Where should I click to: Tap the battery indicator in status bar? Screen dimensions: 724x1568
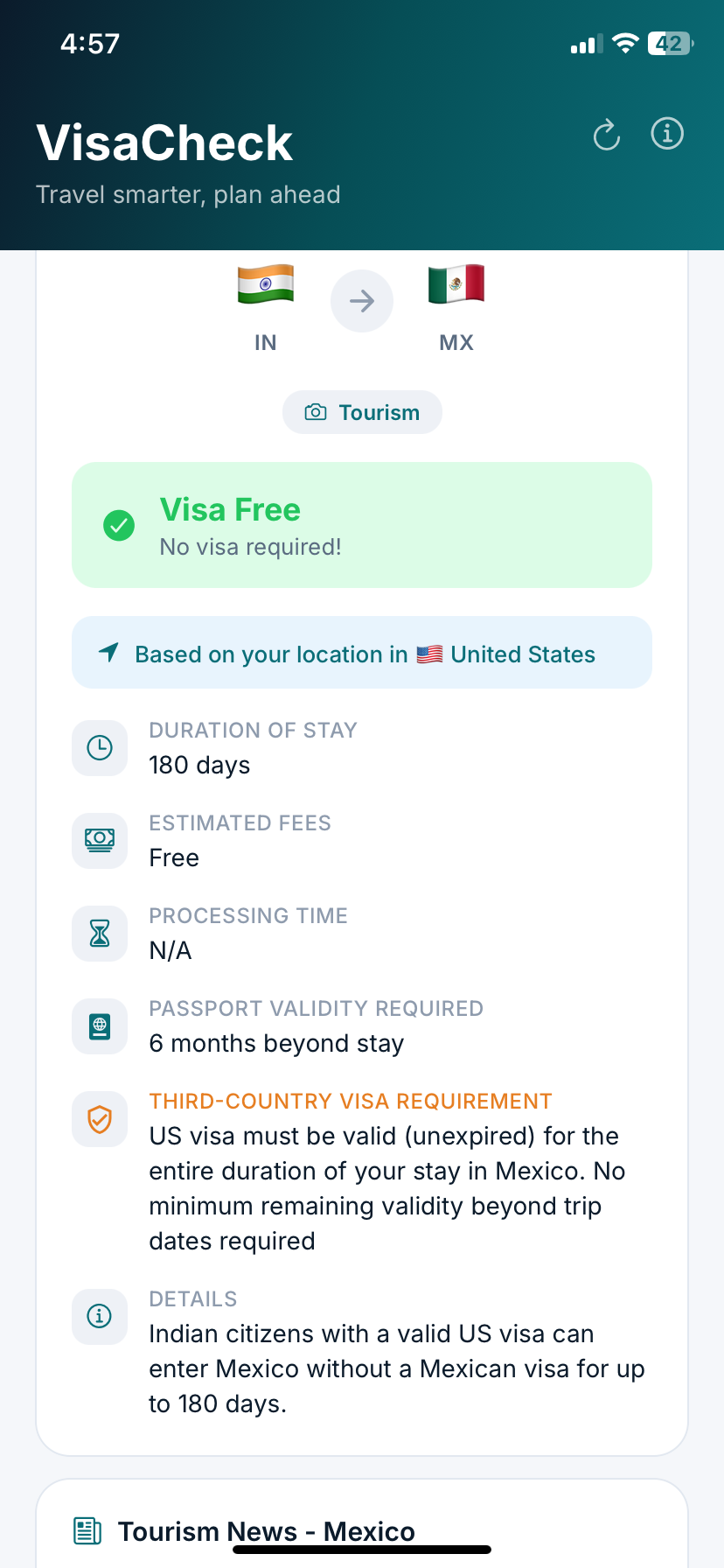[671, 44]
